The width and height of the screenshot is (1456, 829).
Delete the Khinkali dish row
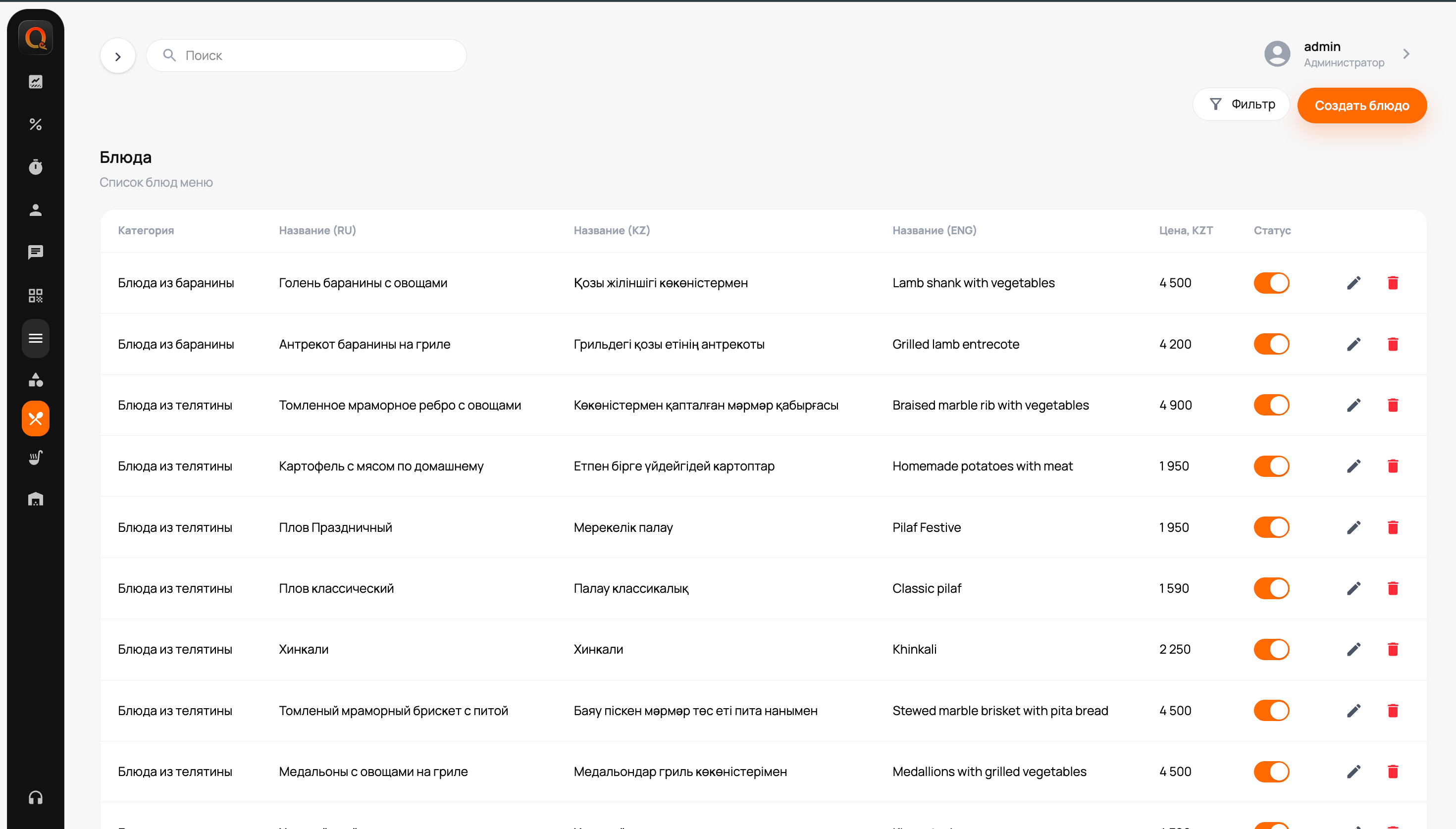click(1392, 649)
